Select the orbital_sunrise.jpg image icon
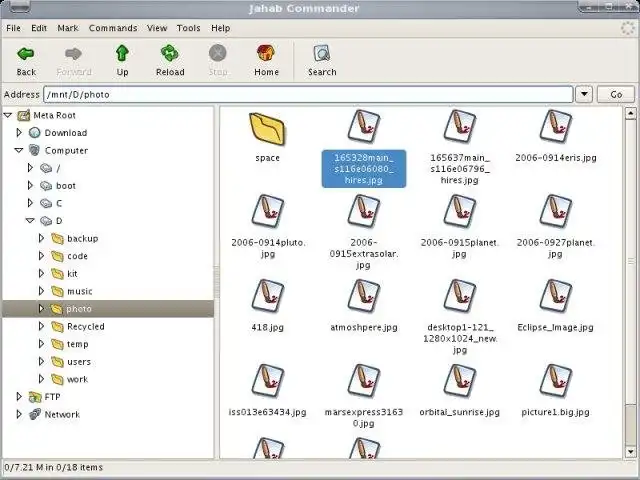640x480 pixels. click(460, 381)
